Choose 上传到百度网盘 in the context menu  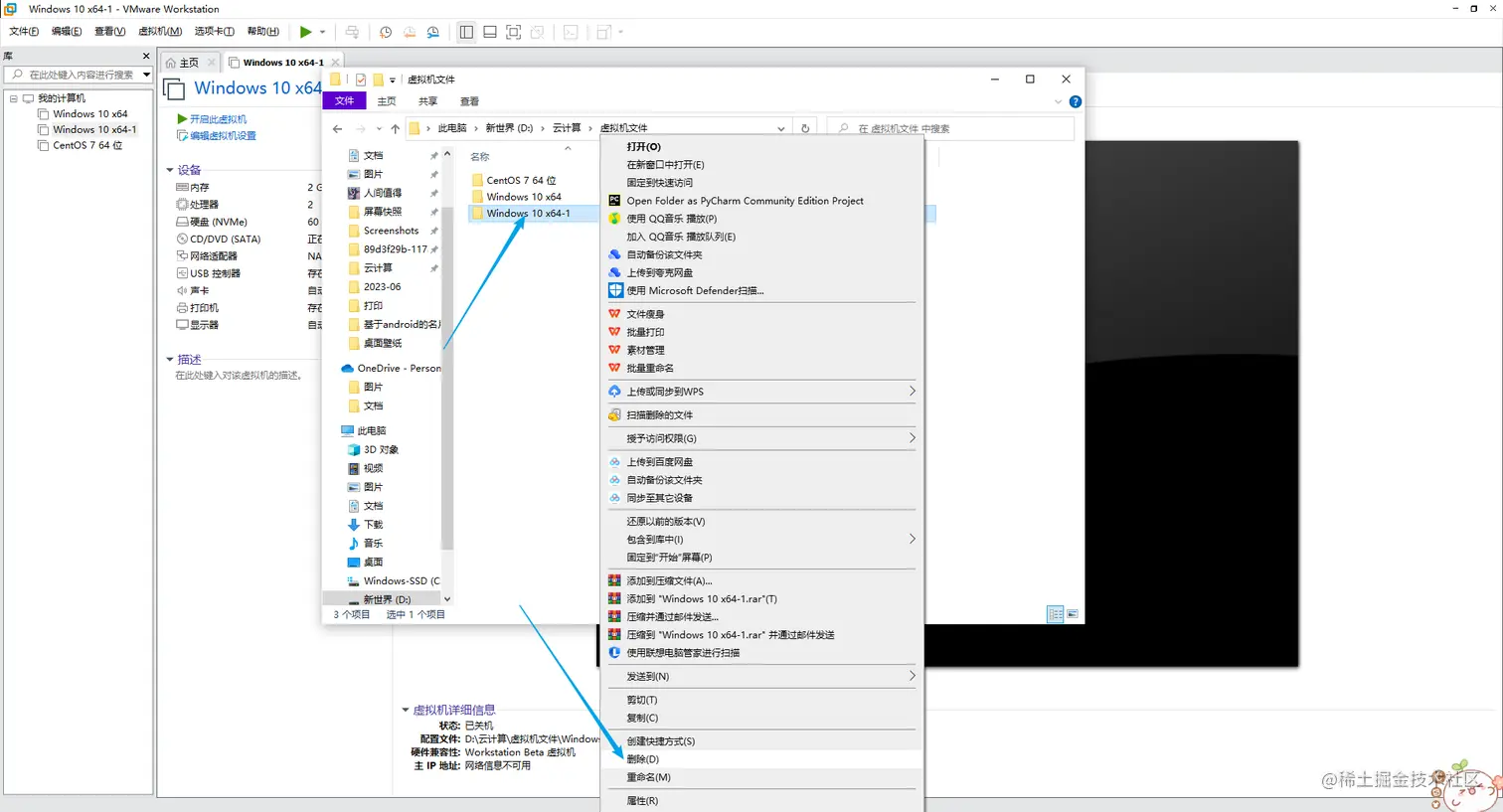[762, 462]
